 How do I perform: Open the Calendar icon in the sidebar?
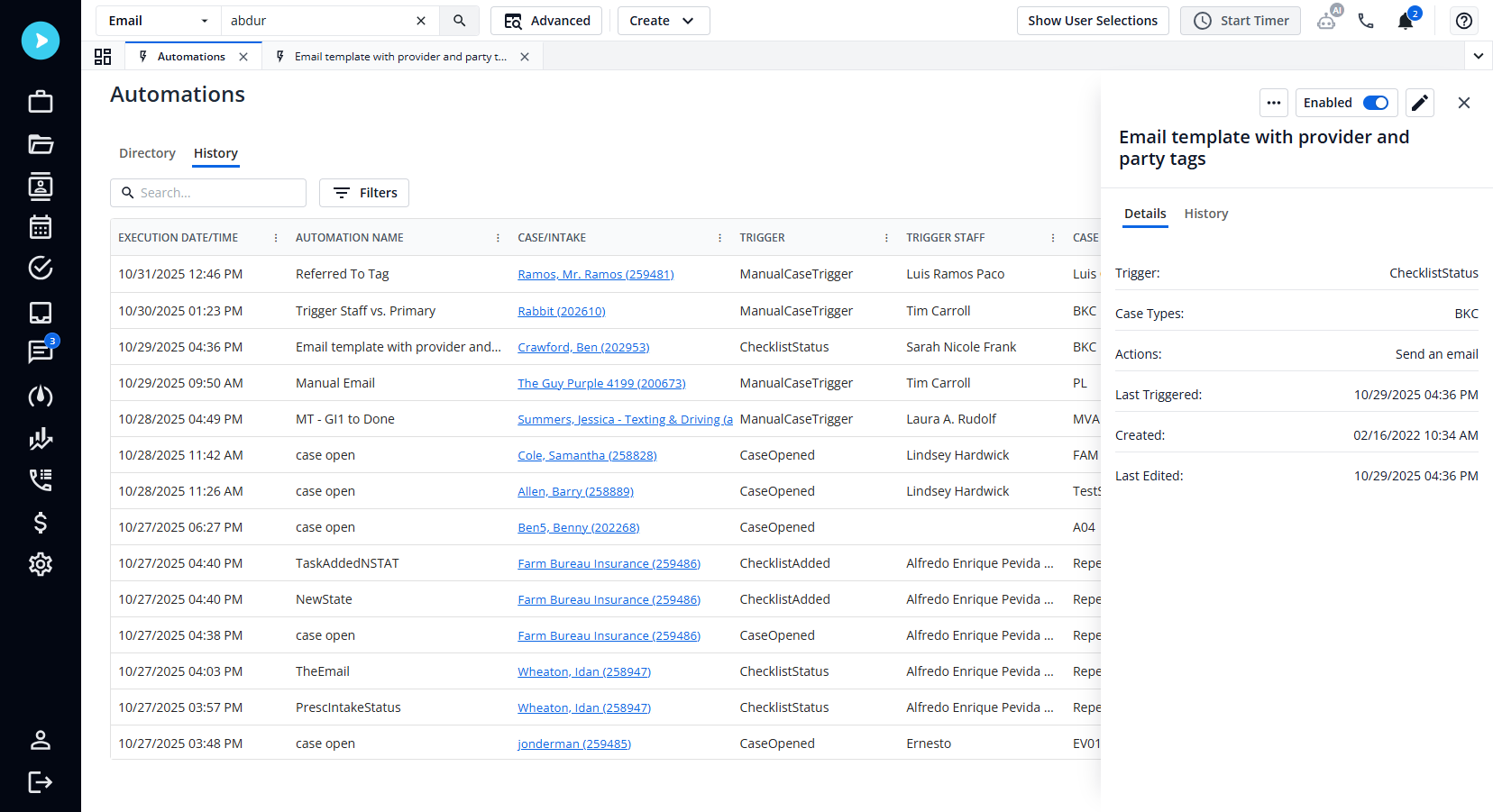(41, 227)
